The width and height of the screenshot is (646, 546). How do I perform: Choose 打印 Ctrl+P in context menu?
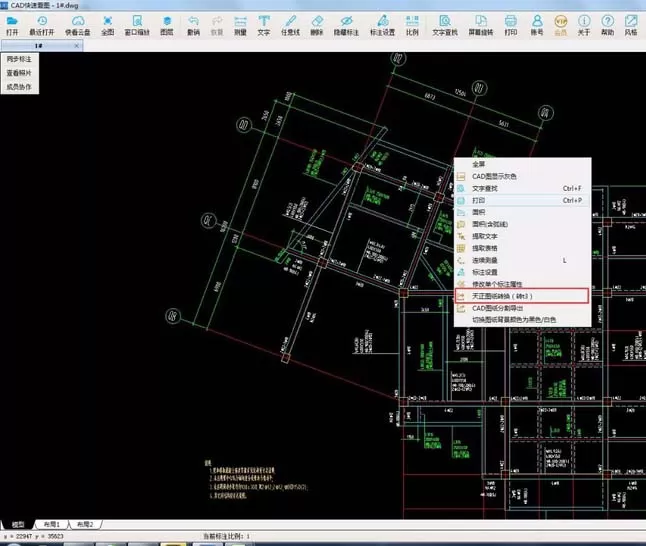(x=522, y=200)
